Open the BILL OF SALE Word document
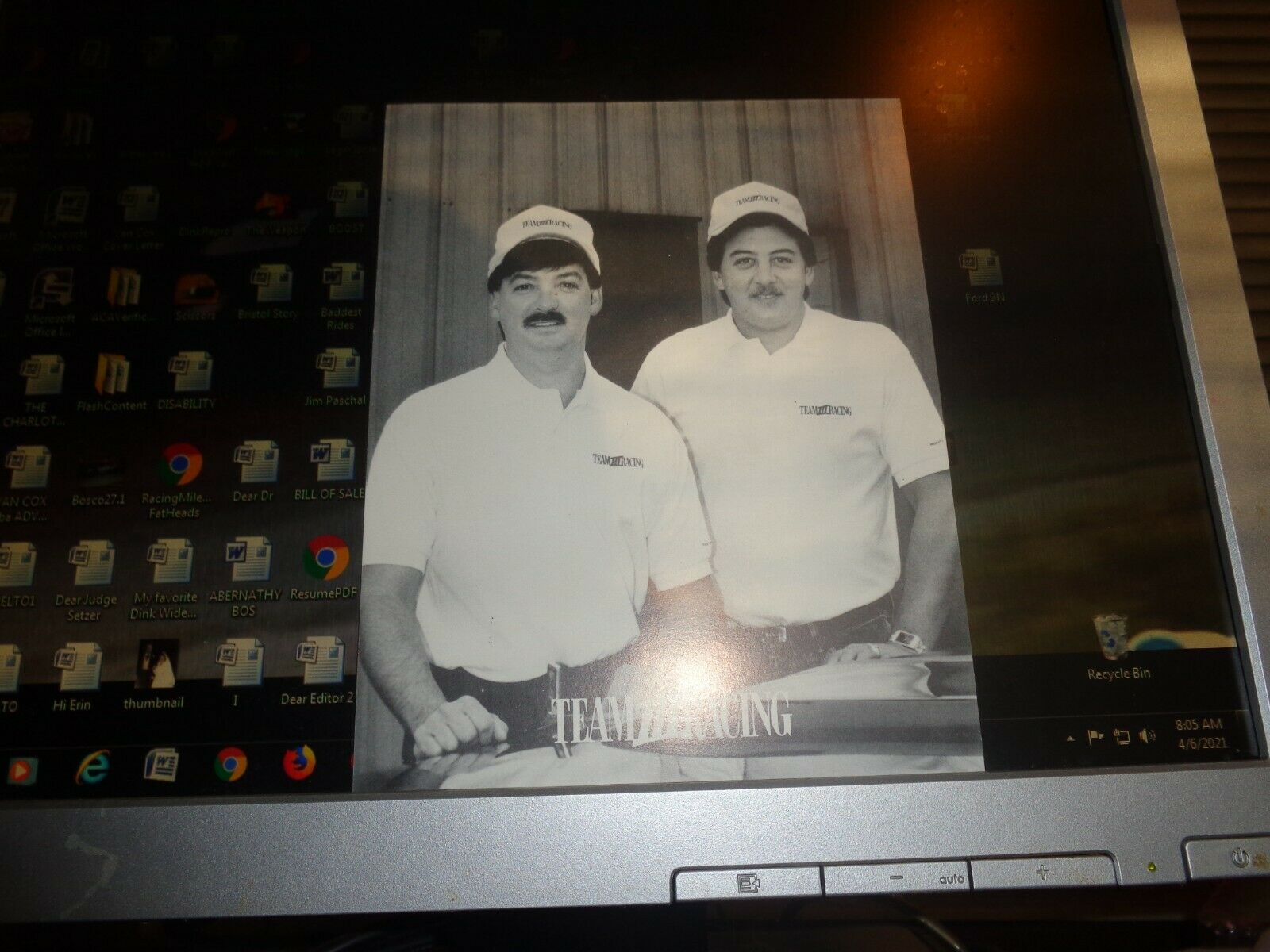Screen dimensions: 1270x952 329,470
